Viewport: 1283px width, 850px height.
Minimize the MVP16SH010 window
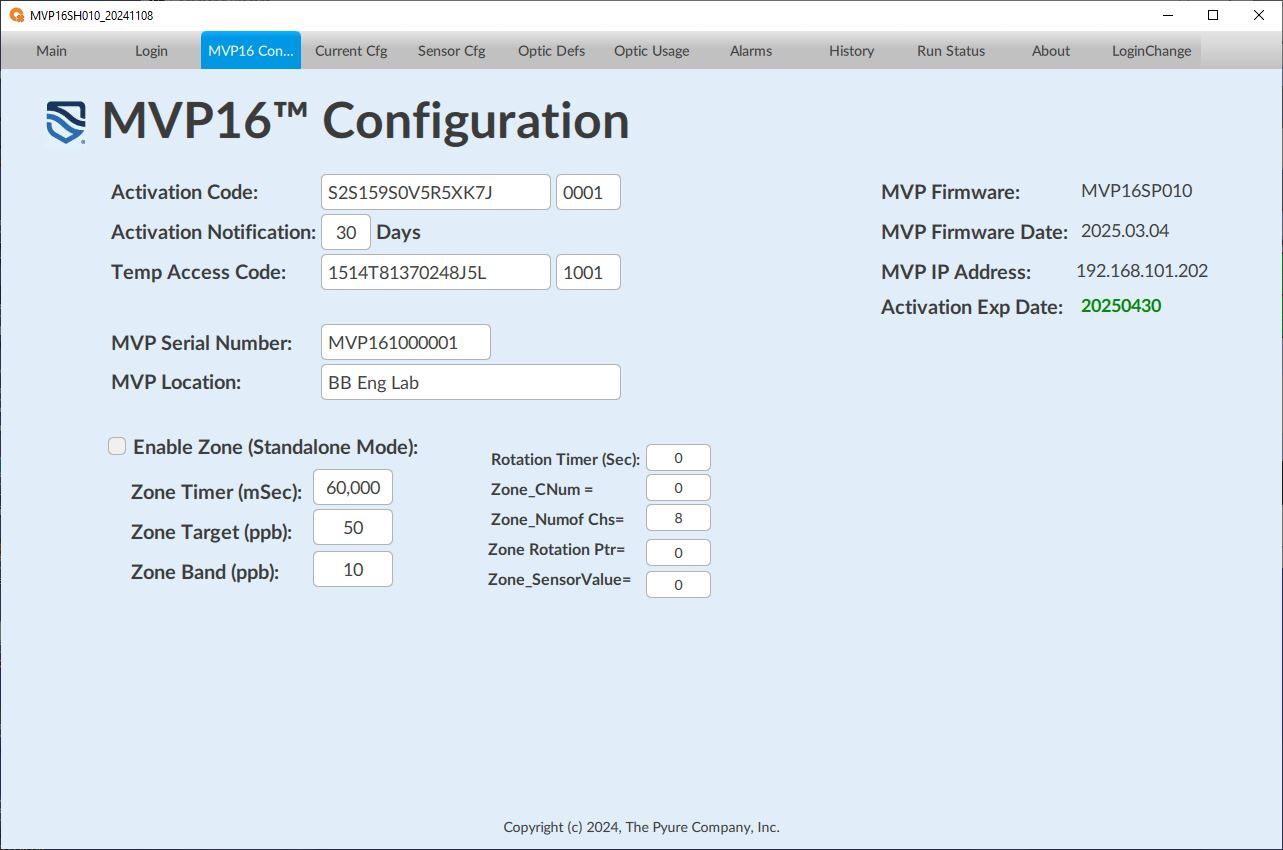coord(1168,15)
